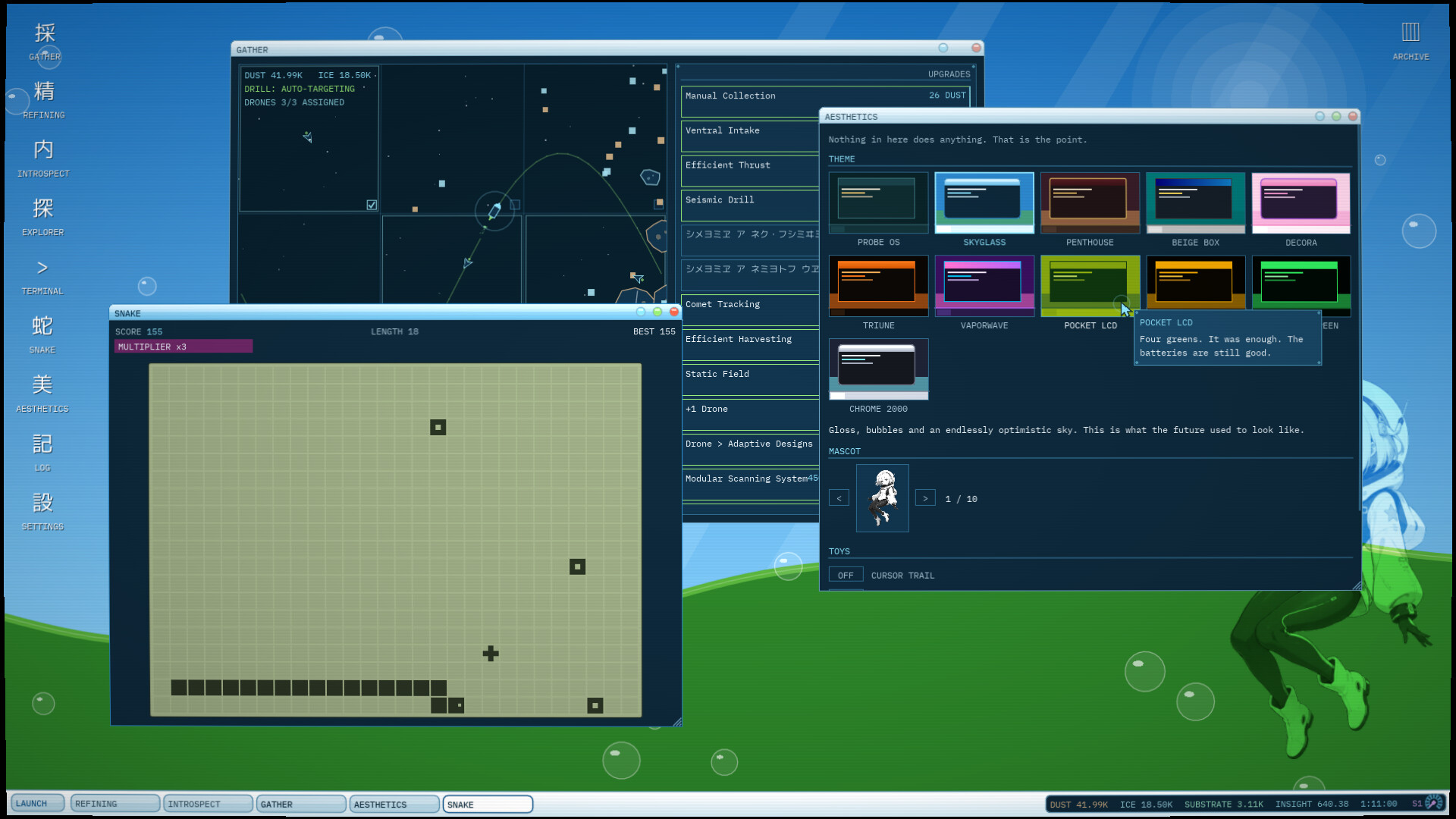
Task: Open the Gather desktop icon
Action: point(44,42)
